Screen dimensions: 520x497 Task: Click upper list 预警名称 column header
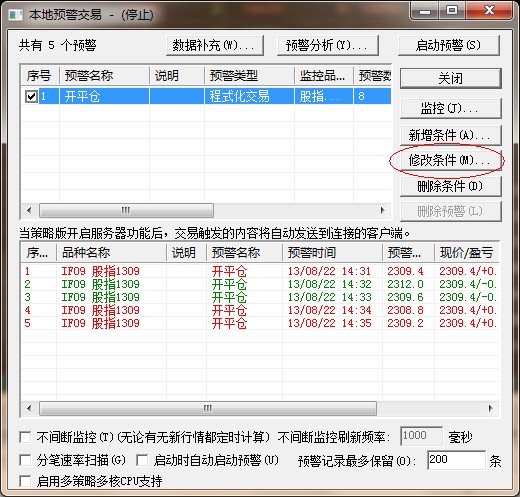coord(104,76)
